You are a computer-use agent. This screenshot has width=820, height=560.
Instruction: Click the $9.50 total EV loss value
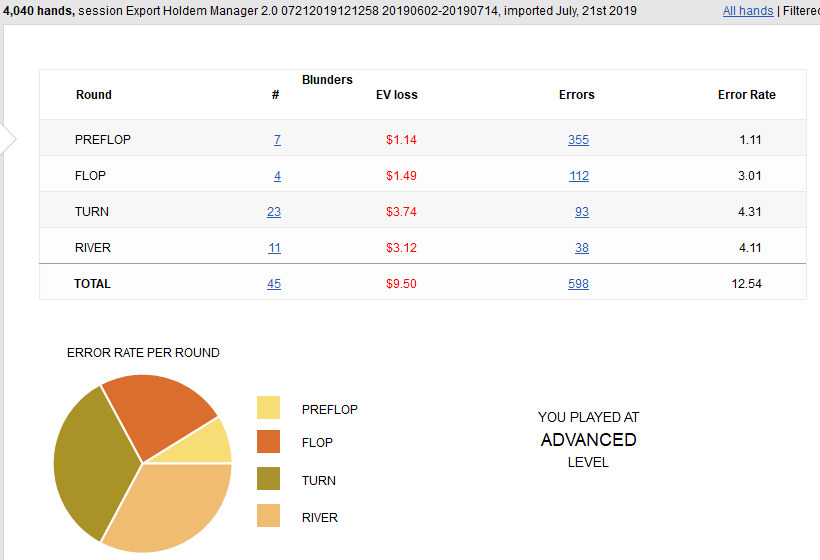tap(401, 284)
